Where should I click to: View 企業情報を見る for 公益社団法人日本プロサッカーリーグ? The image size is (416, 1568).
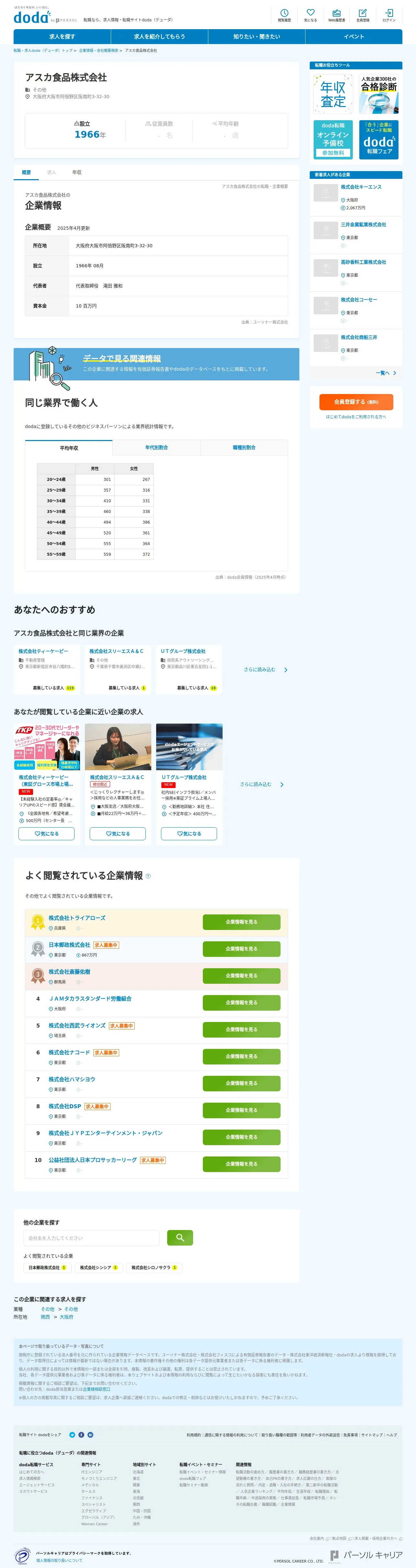pyautogui.click(x=241, y=1164)
